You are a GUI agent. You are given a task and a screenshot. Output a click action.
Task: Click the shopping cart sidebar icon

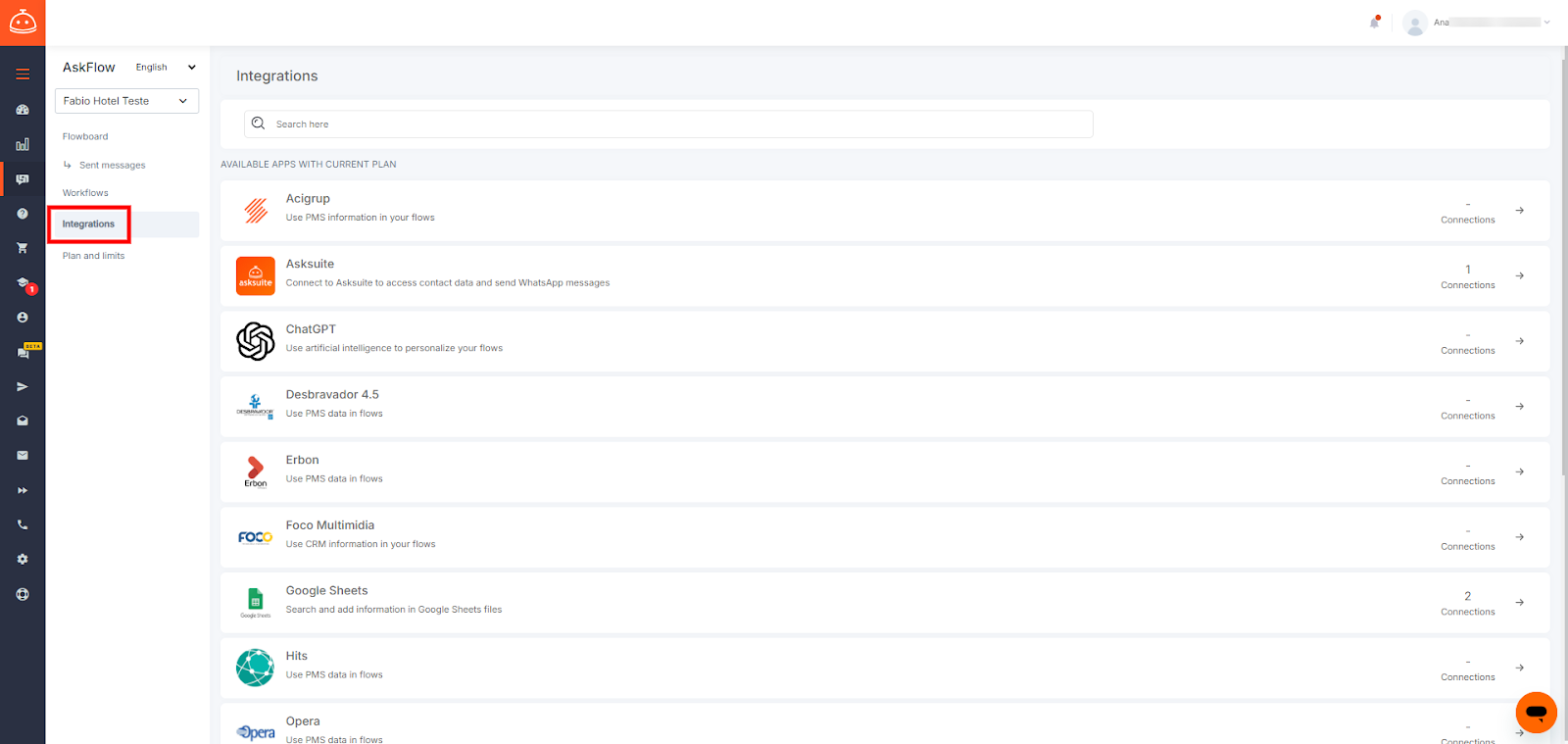[23, 248]
